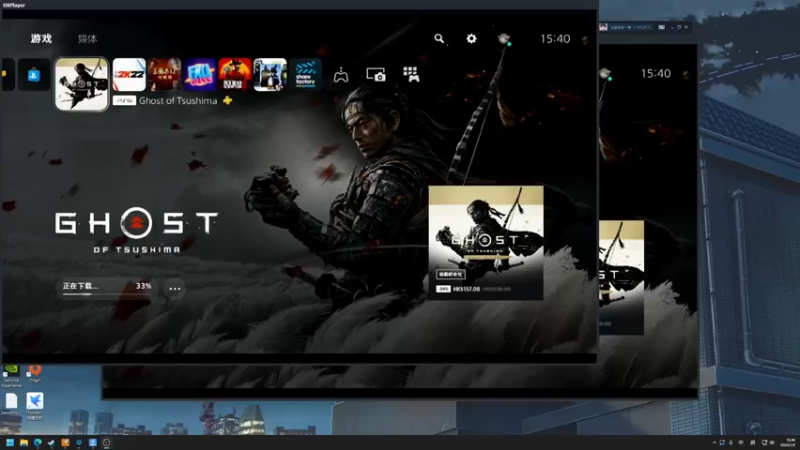Screen dimensions: 800x450
Task: Open GeForce Experience desktop shortcut
Action: point(11,376)
